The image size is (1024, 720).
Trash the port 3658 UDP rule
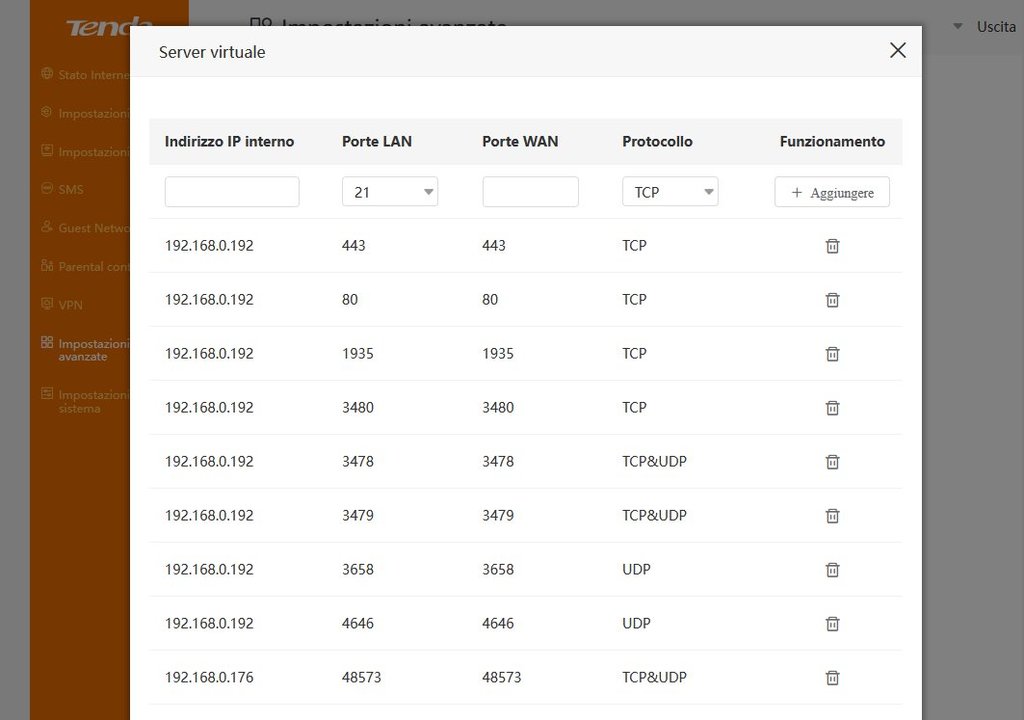point(832,570)
